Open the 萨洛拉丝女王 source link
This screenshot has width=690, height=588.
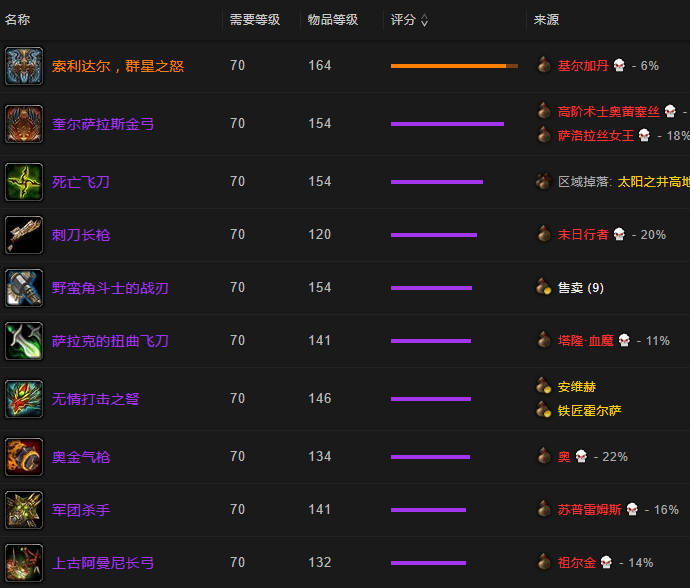tap(596, 135)
